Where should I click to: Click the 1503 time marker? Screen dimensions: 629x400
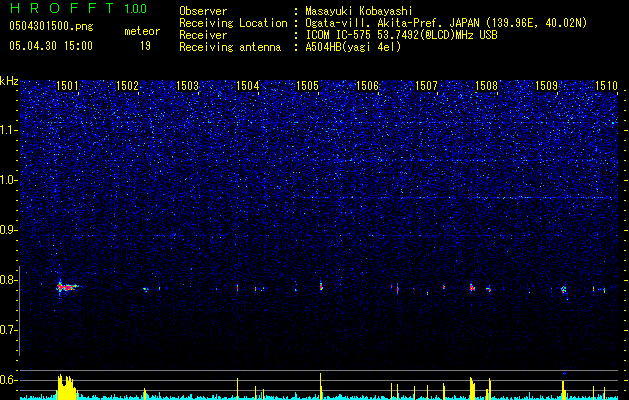pos(187,85)
